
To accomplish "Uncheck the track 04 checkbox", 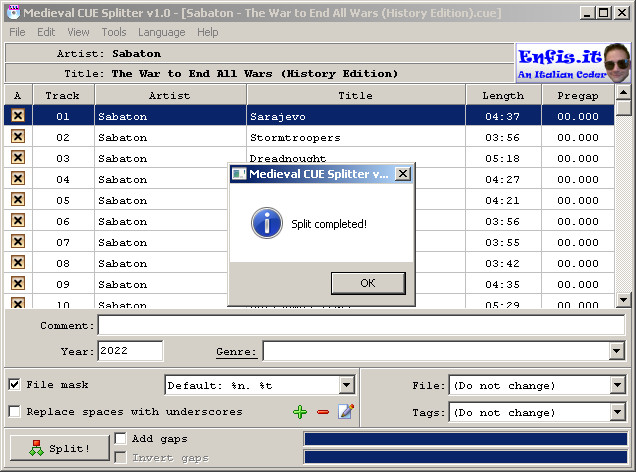I will 17,178.
